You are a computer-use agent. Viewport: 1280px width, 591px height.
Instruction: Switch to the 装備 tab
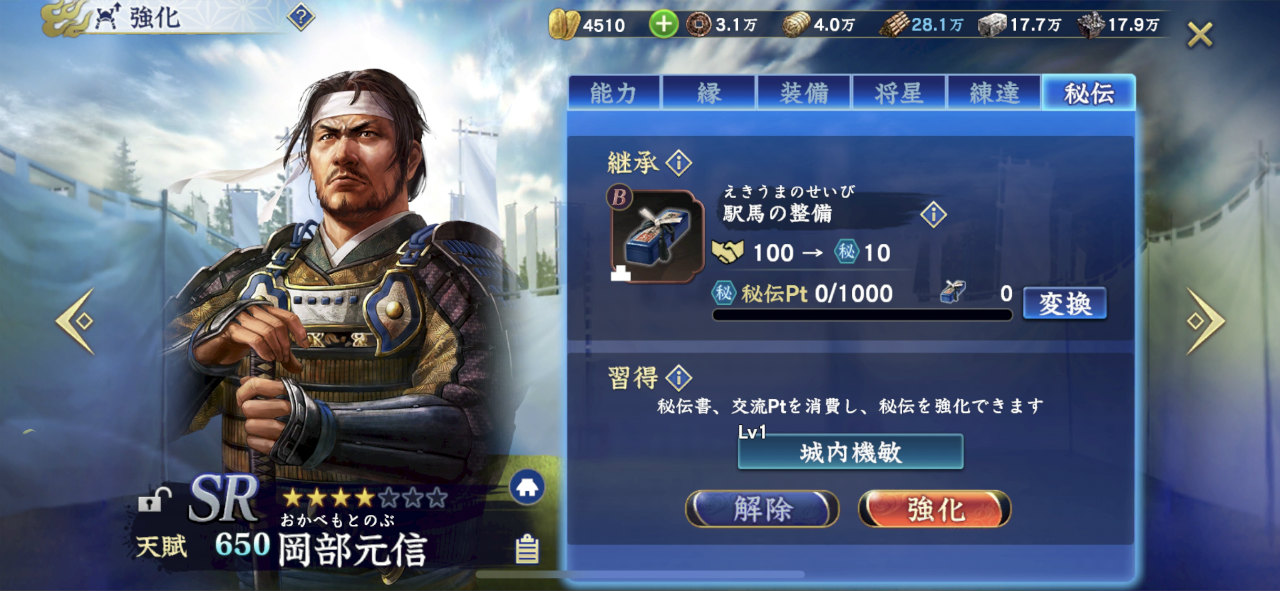(804, 93)
